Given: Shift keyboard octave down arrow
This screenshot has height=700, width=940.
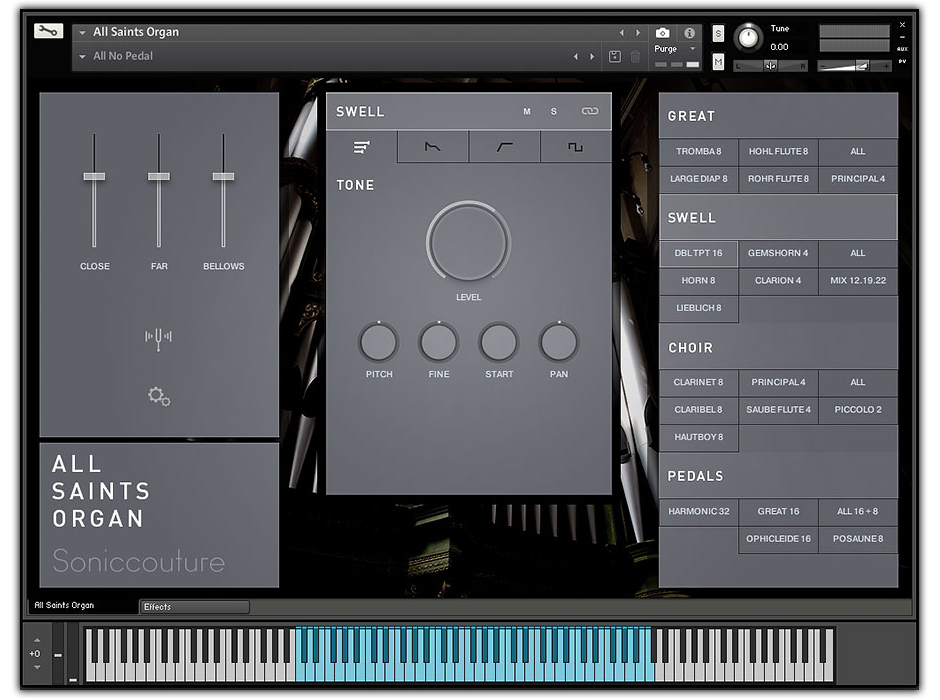Looking at the screenshot, I should [37, 667].
